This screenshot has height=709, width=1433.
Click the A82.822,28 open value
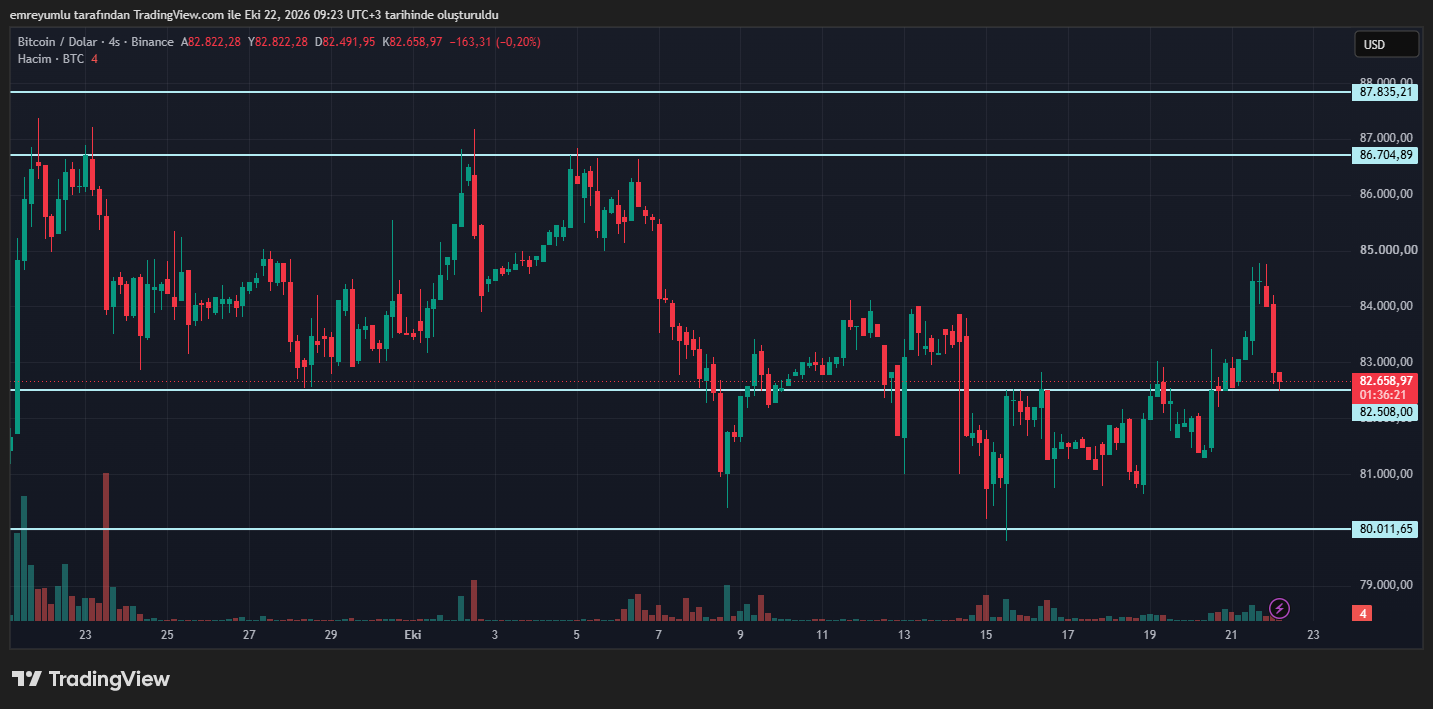[211, 42]
